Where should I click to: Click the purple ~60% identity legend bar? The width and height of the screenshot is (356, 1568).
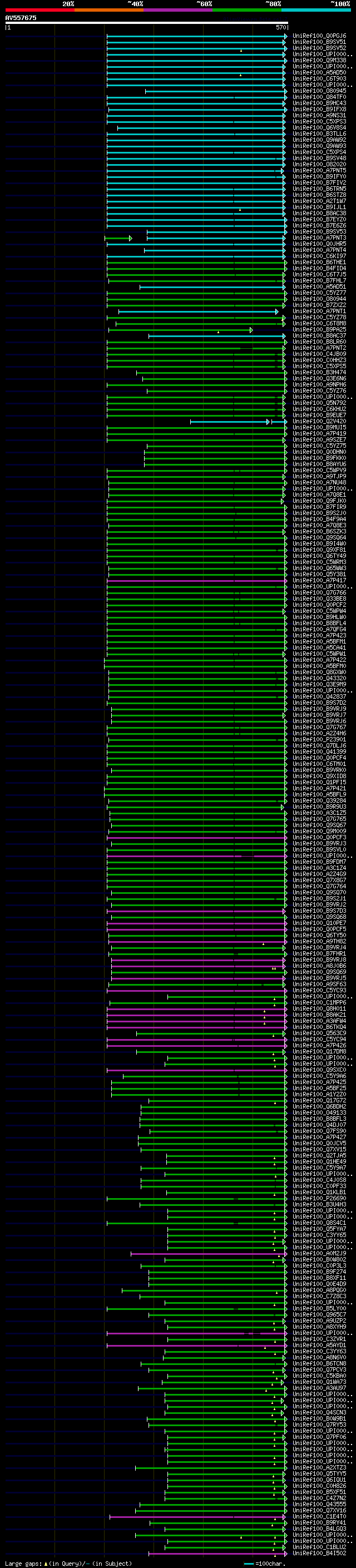pyautogui.click(x=179, y=10)
